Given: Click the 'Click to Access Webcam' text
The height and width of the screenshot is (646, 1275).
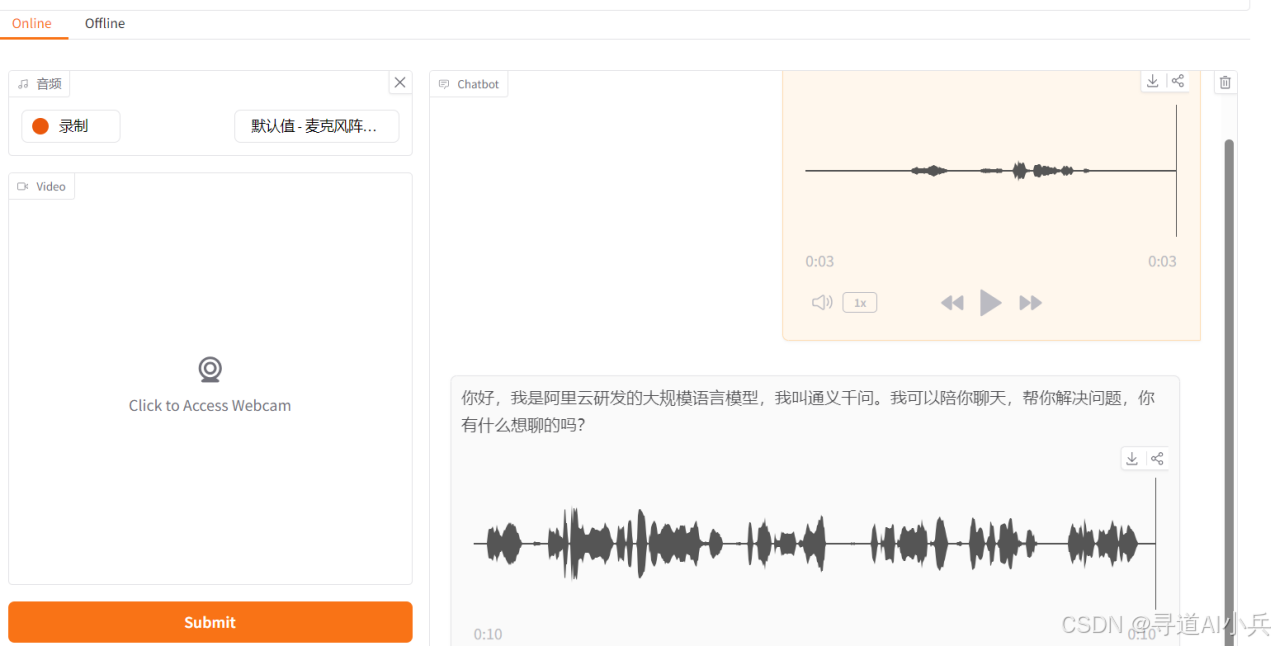Looking at the screenshot, I should click(210, 405).
